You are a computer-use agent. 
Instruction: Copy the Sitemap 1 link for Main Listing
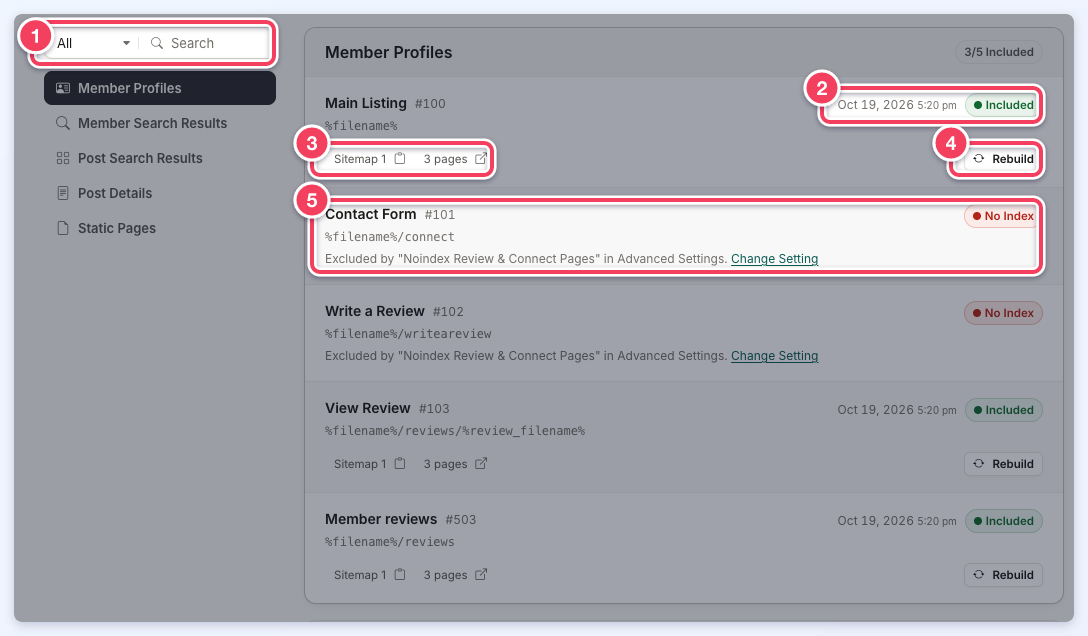400,158
